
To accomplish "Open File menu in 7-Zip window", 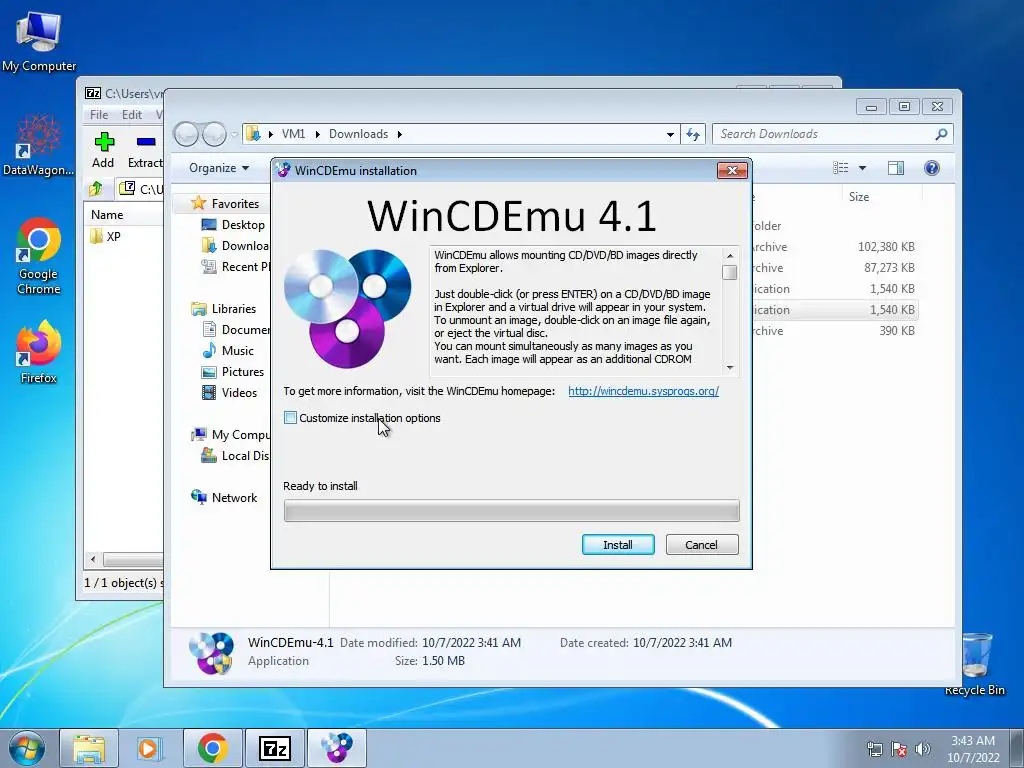I will 99,114.
